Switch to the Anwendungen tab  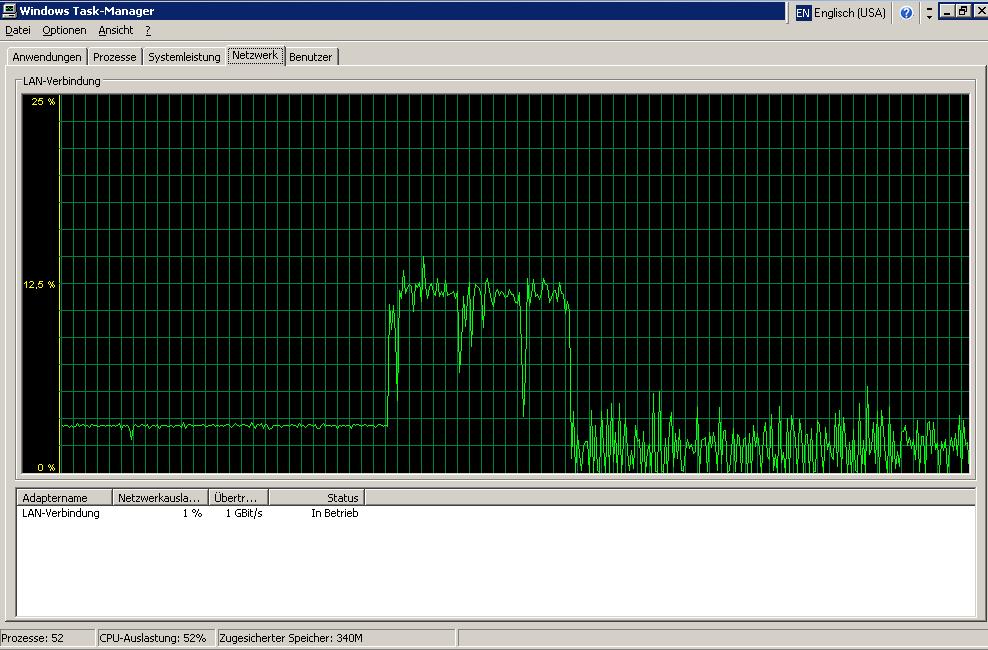pos(47,57)
